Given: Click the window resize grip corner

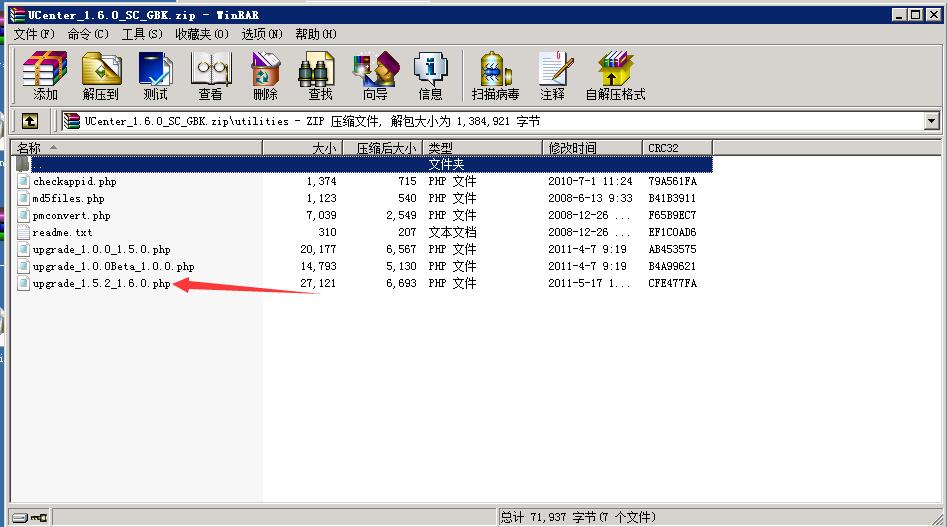Looking at the screenshot, I should tap(937, 519).
